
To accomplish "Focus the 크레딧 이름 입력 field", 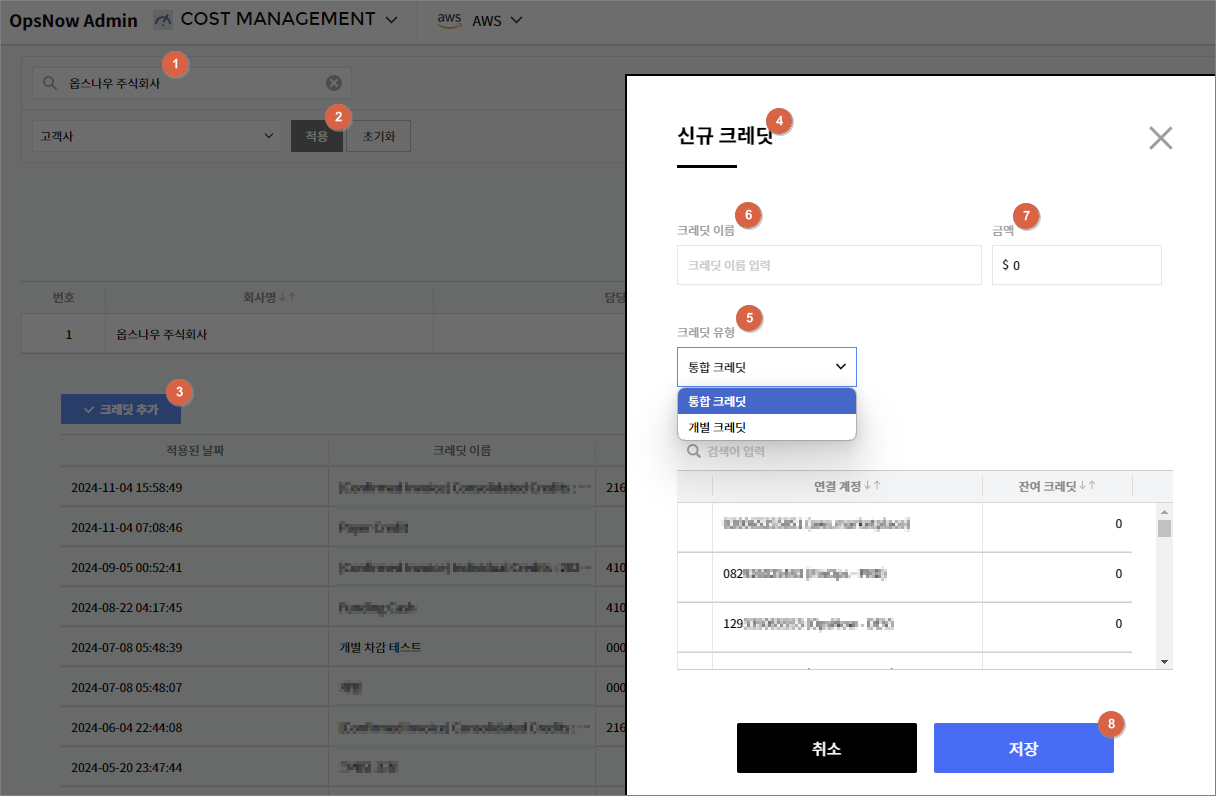I will pos(829,265).
